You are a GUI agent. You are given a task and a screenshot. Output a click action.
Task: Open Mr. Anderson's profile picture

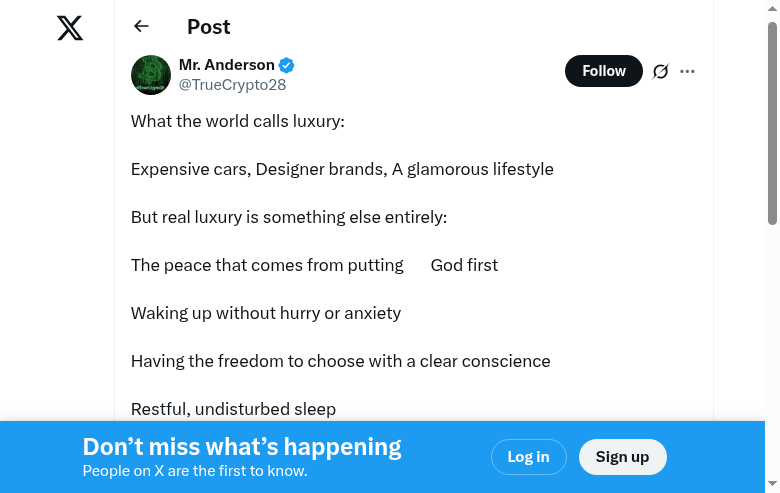(x=151, y=75)
